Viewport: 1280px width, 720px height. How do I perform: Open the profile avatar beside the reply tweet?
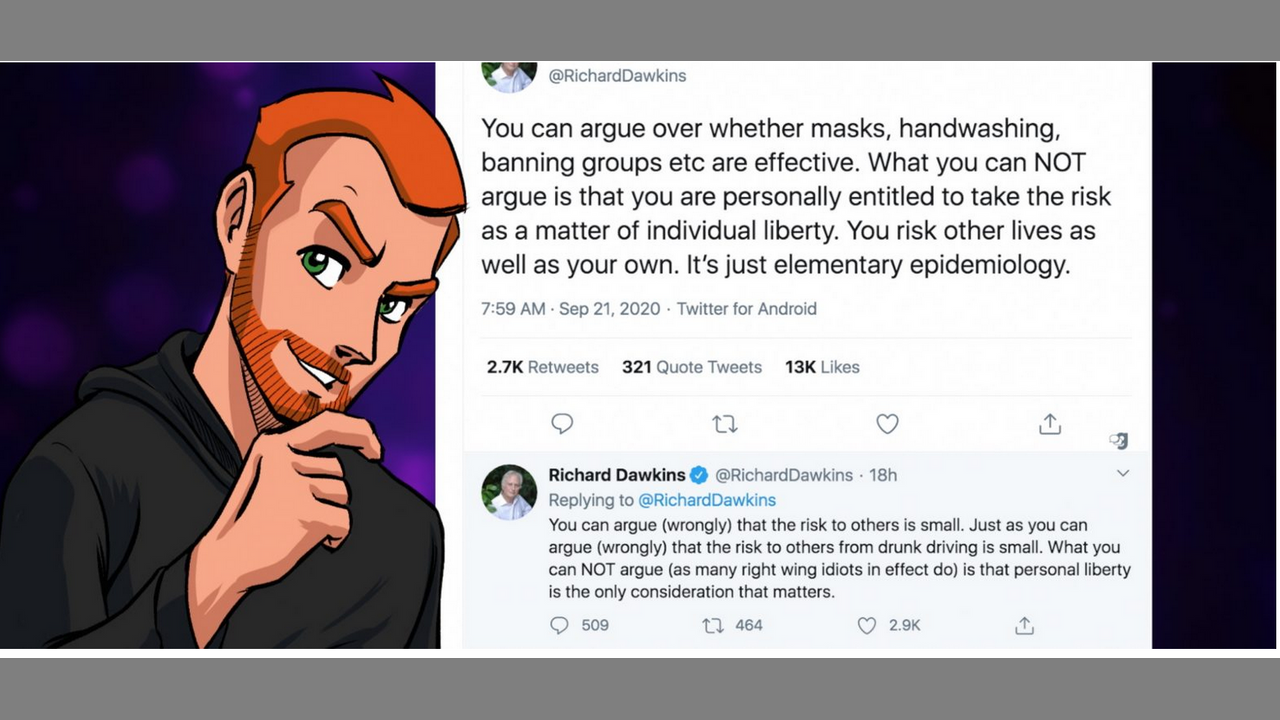[510, 492]
